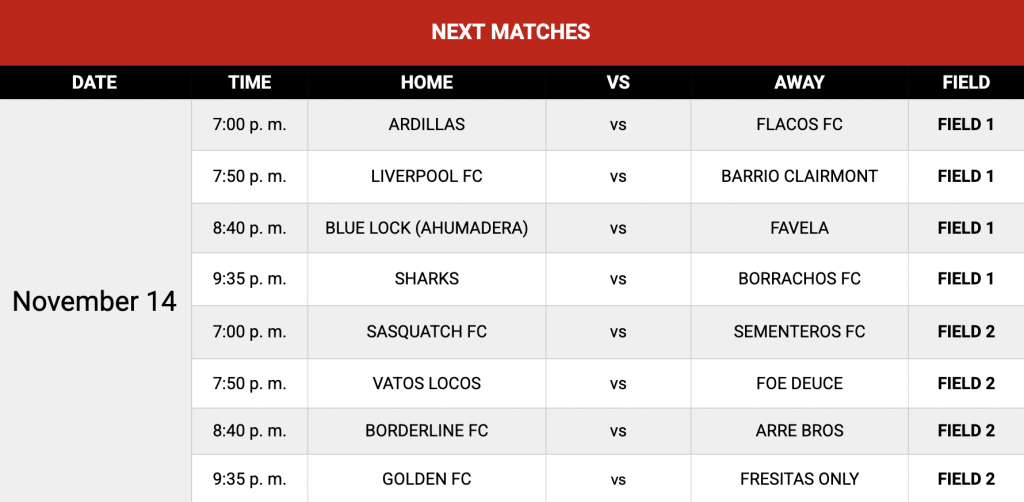Select SASQUATCH FC in the home column
This screenshot has height=502, width=1024.
(427, 331)
